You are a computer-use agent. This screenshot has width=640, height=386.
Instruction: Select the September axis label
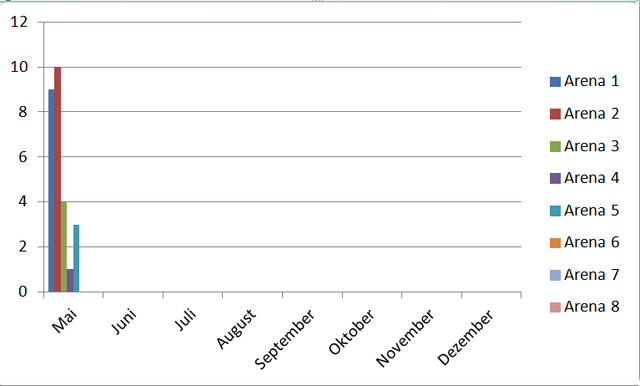click(284, 339)
